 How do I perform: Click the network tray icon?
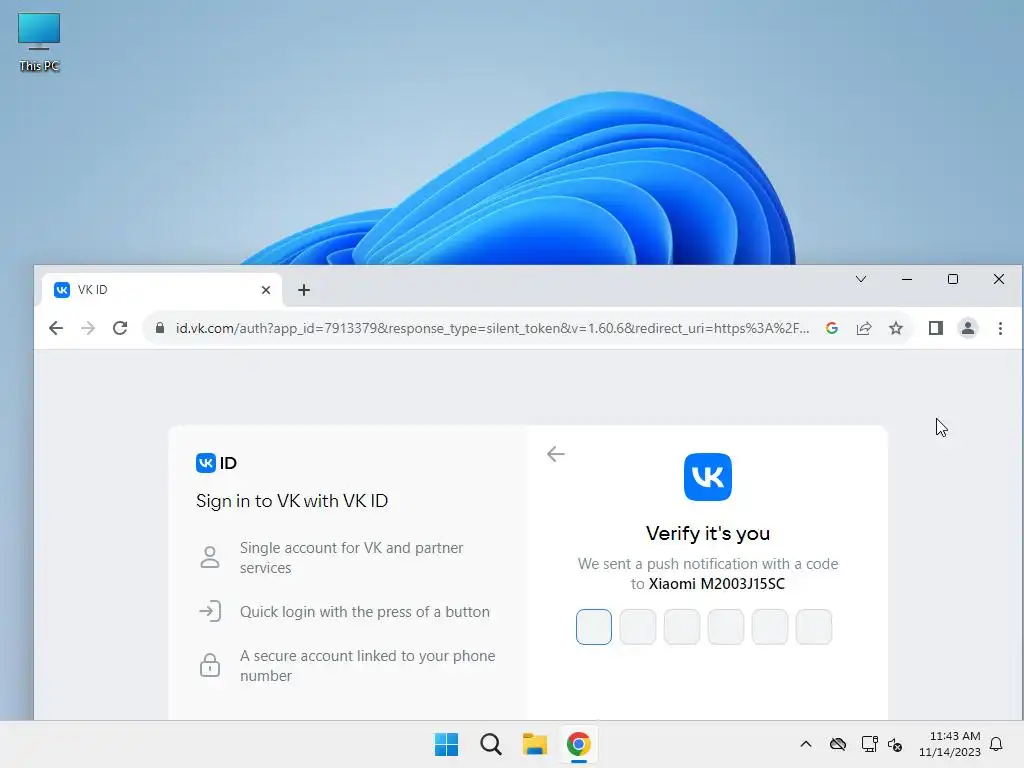point(869,744)
